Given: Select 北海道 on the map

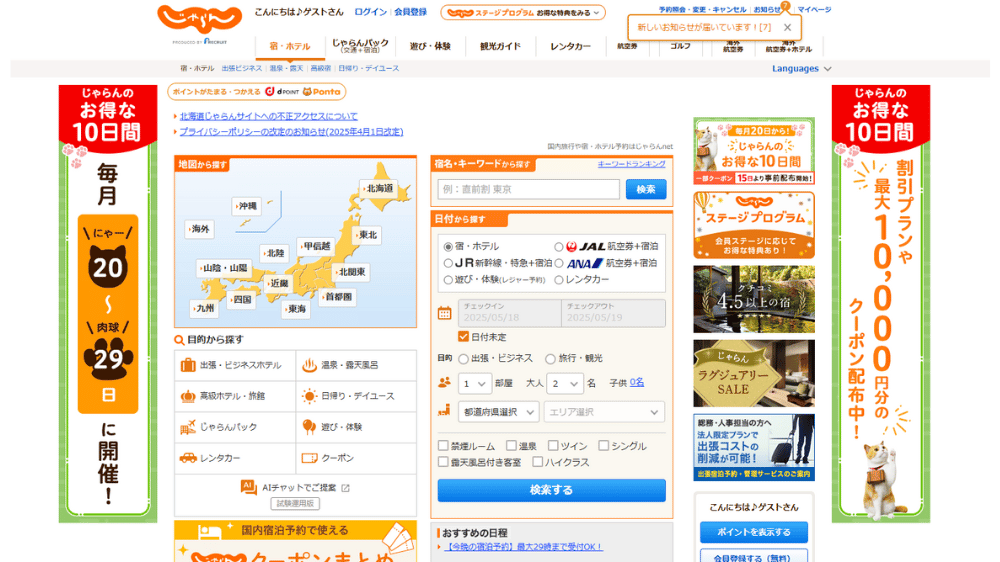Looking at the screenshot, I should click(378, 188).
